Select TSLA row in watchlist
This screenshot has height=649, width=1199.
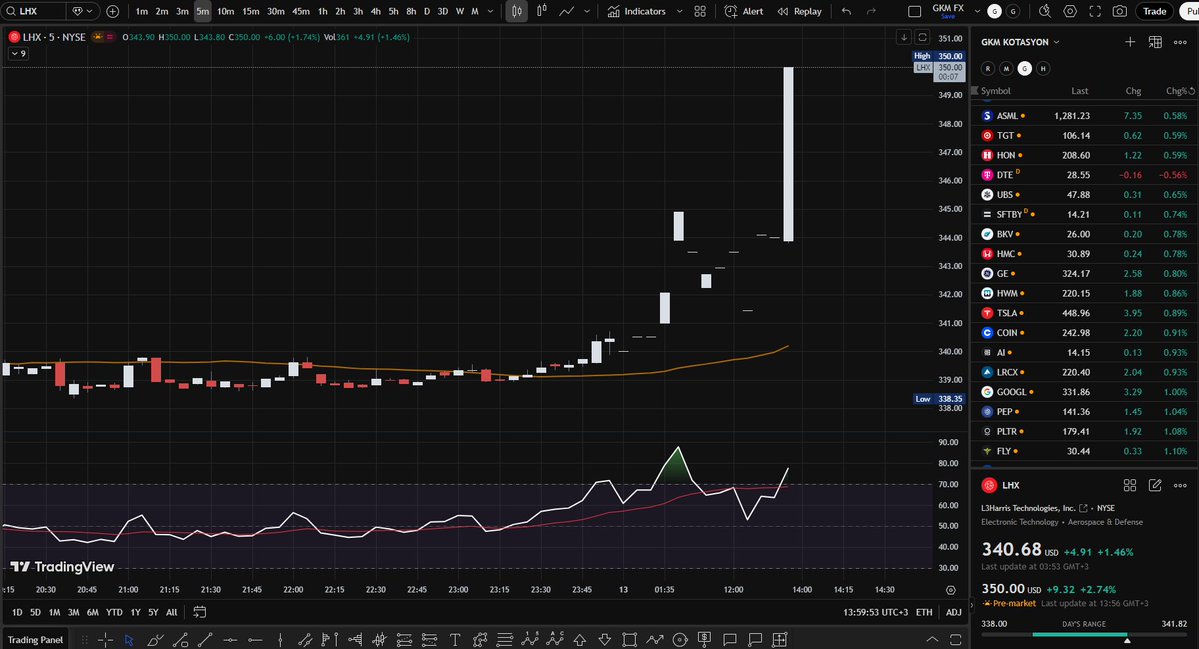click(1084, 313)
